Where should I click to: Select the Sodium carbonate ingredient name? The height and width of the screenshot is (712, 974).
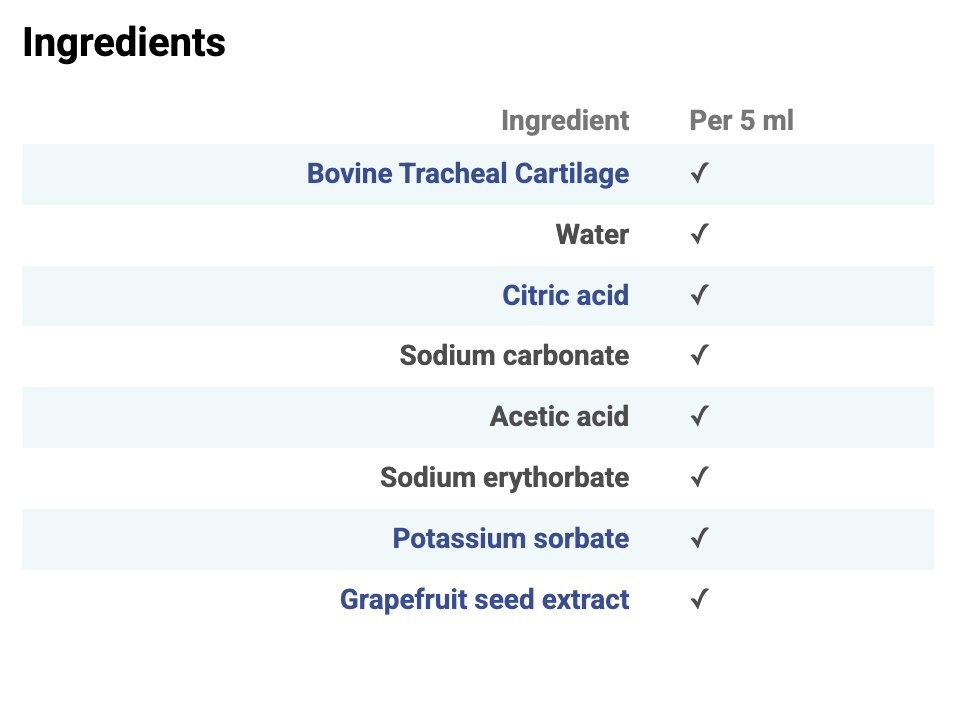coord(514,356)
